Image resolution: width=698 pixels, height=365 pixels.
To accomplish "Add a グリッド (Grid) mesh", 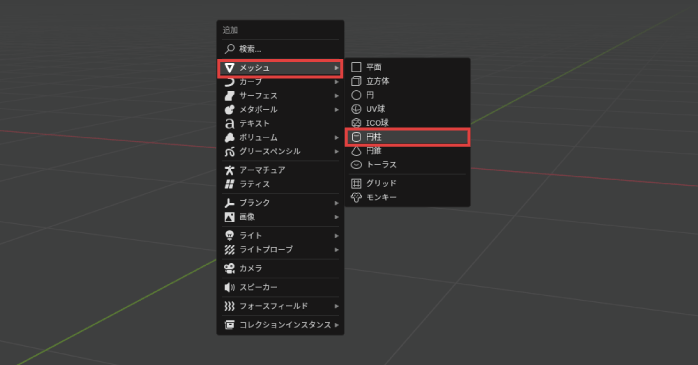I will 407,183.
